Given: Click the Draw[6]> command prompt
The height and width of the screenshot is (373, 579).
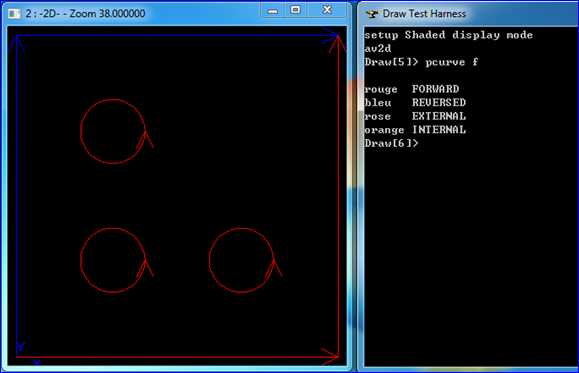Looking at the screenshot, I should pyautogui.click(x=391, y=143).
